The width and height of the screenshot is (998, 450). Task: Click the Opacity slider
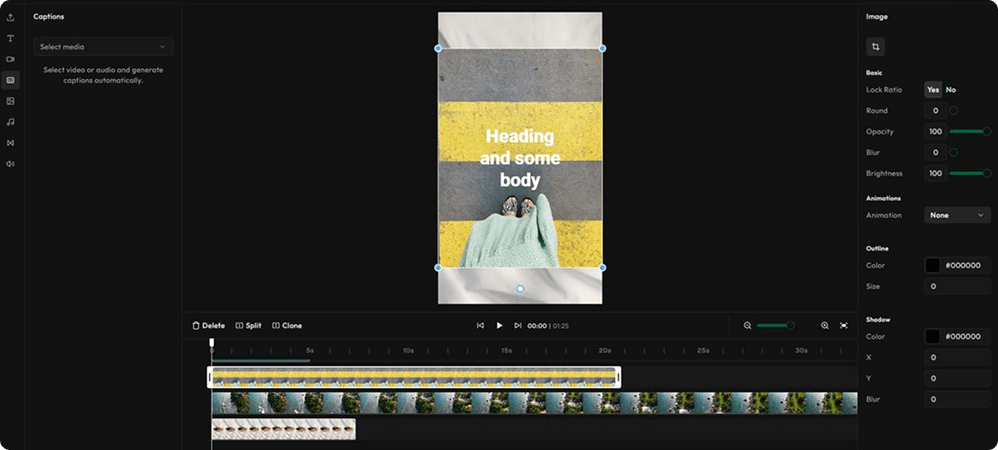tap(969, 132)
